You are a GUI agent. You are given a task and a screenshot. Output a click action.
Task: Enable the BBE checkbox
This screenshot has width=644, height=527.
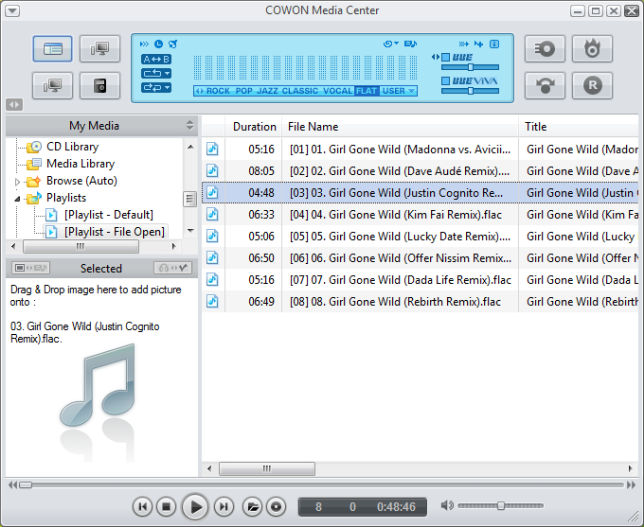(x=446, y=57)
